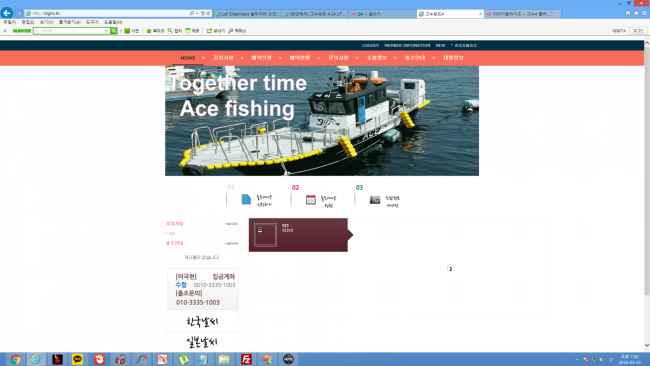Open the 도움말(H) menu

point(113,22)
